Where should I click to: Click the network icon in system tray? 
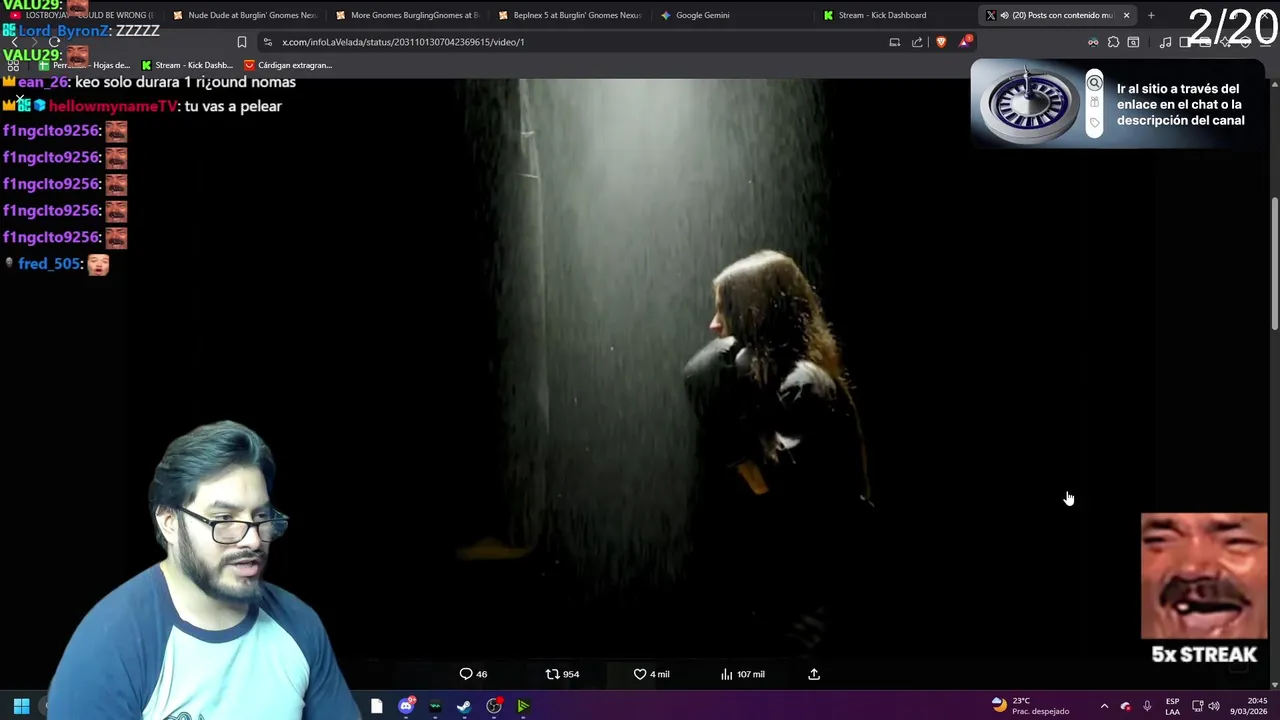pos(1197,706)
